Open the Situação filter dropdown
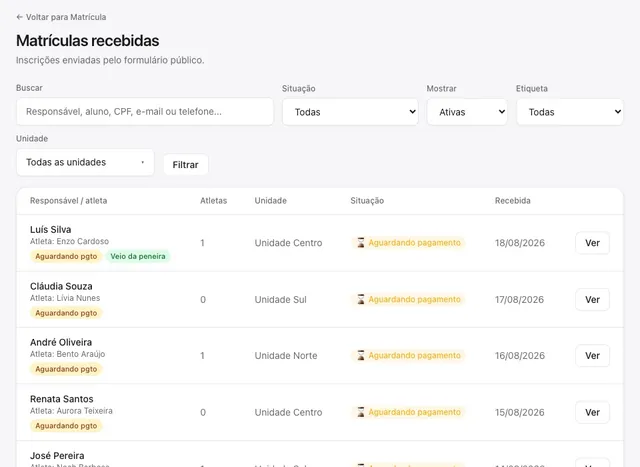Image resolution: width=640 pixels, height=467 pixels. 350,112
